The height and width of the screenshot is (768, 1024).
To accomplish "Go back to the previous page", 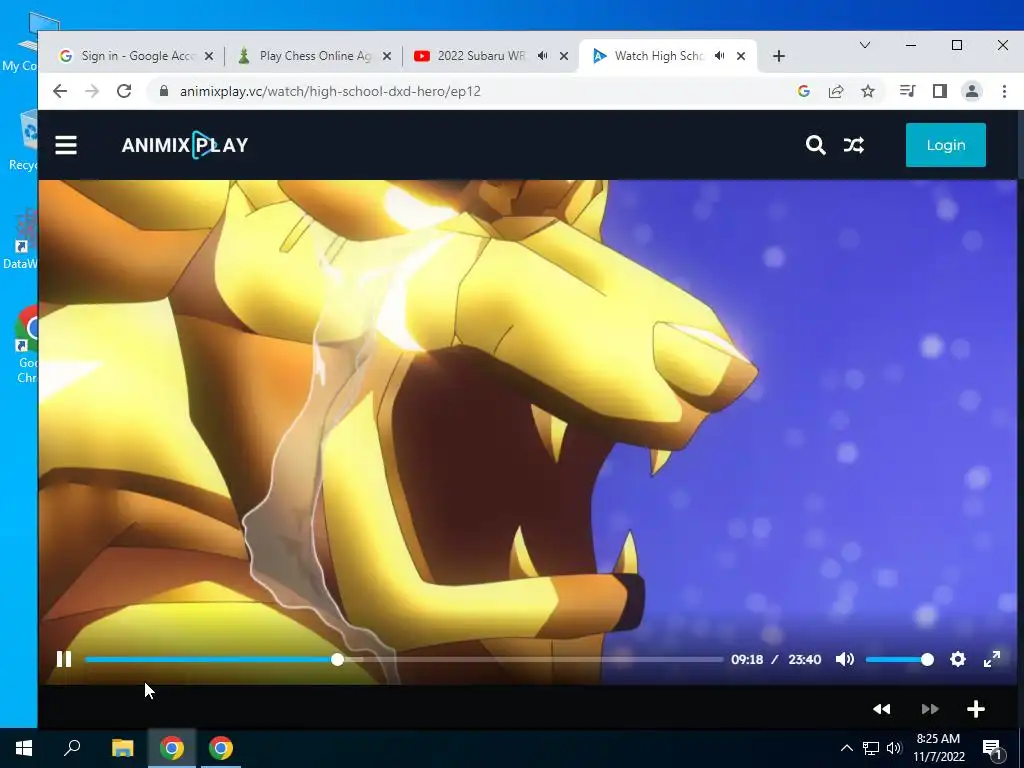I will 60,91.
